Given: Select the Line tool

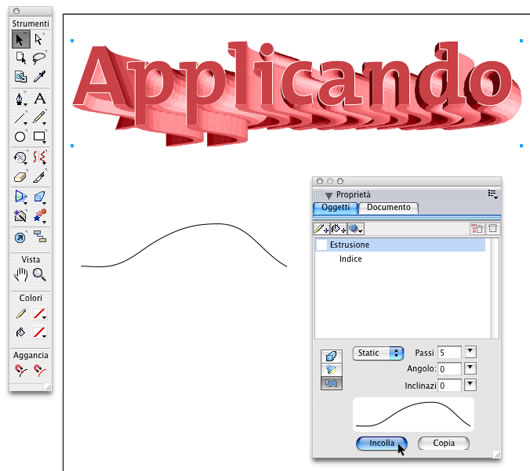Looking at the screenshot, I should (x=21, y=118).
